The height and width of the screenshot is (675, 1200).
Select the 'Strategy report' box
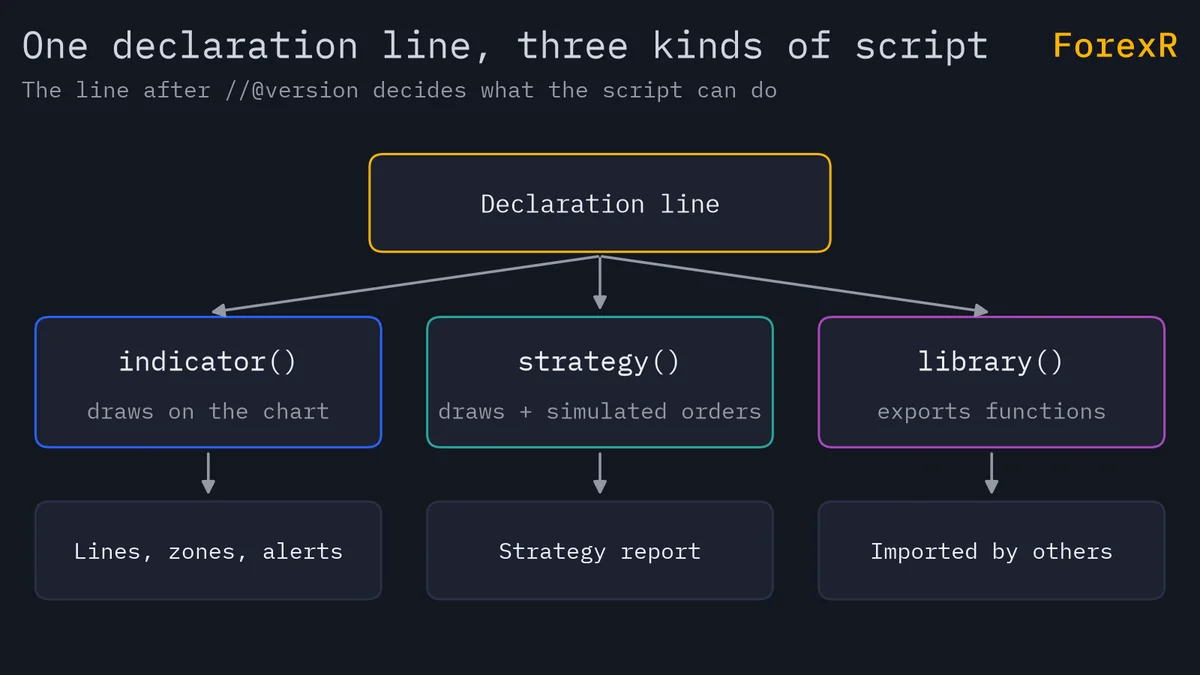[x=600, y=550]
